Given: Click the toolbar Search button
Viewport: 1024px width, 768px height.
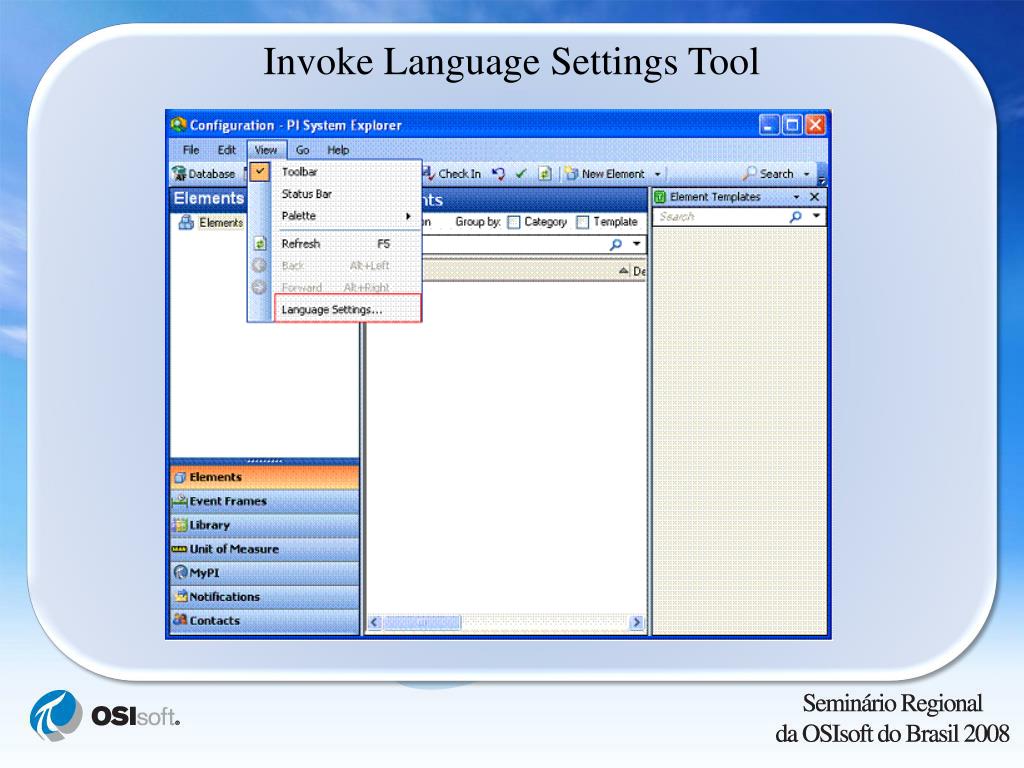Looking at the screenshot, I should click(769, 174).
